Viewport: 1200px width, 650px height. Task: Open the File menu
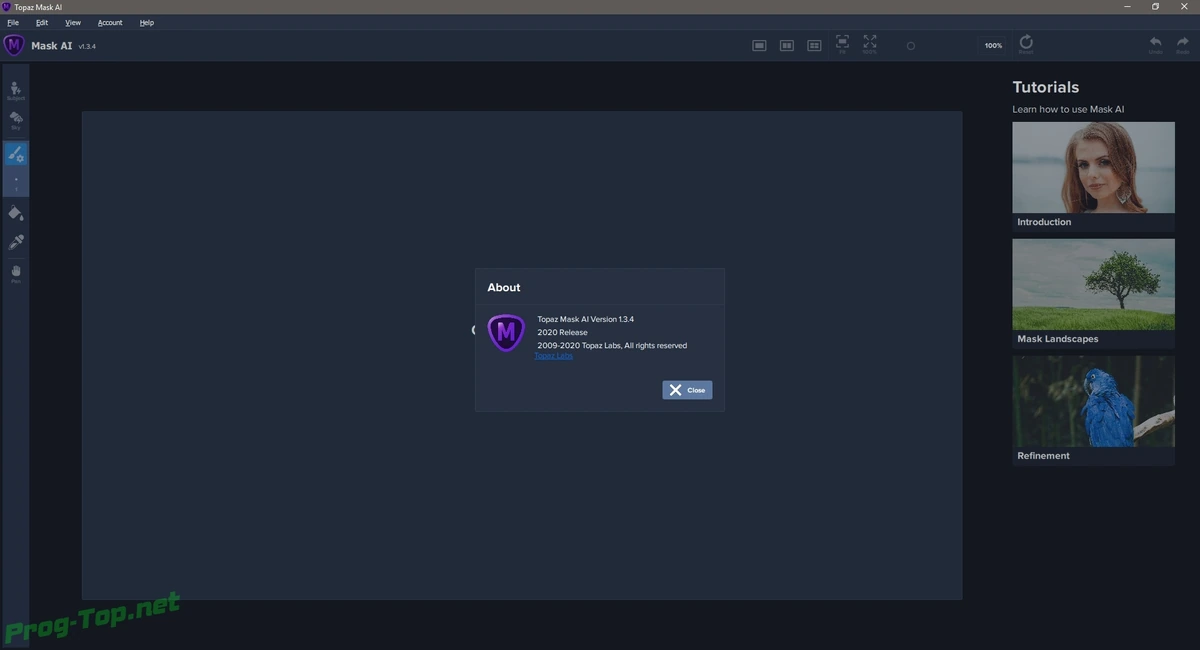click(x=13, y=22)
